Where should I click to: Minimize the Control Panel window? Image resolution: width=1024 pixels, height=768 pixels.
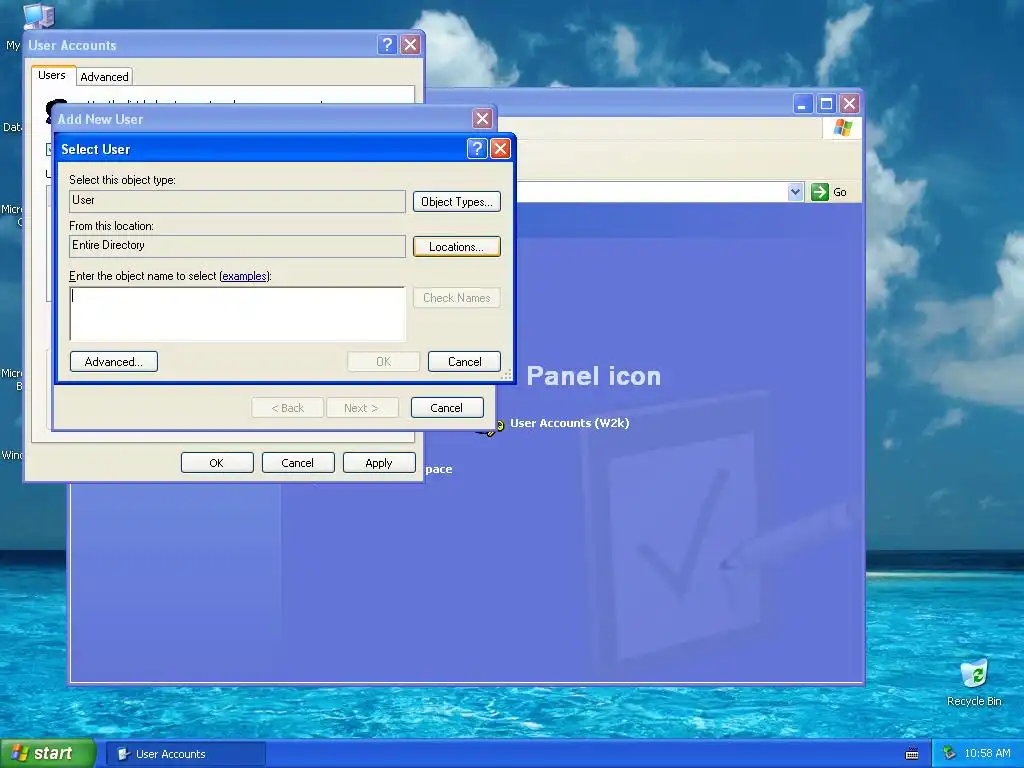[803, 103]
